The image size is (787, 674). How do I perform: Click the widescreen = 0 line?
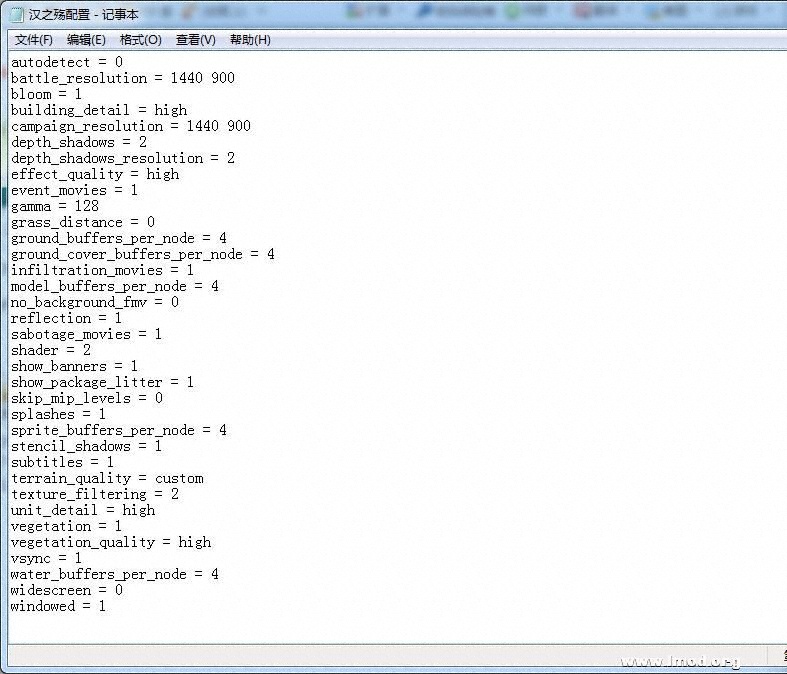[66, 590]
